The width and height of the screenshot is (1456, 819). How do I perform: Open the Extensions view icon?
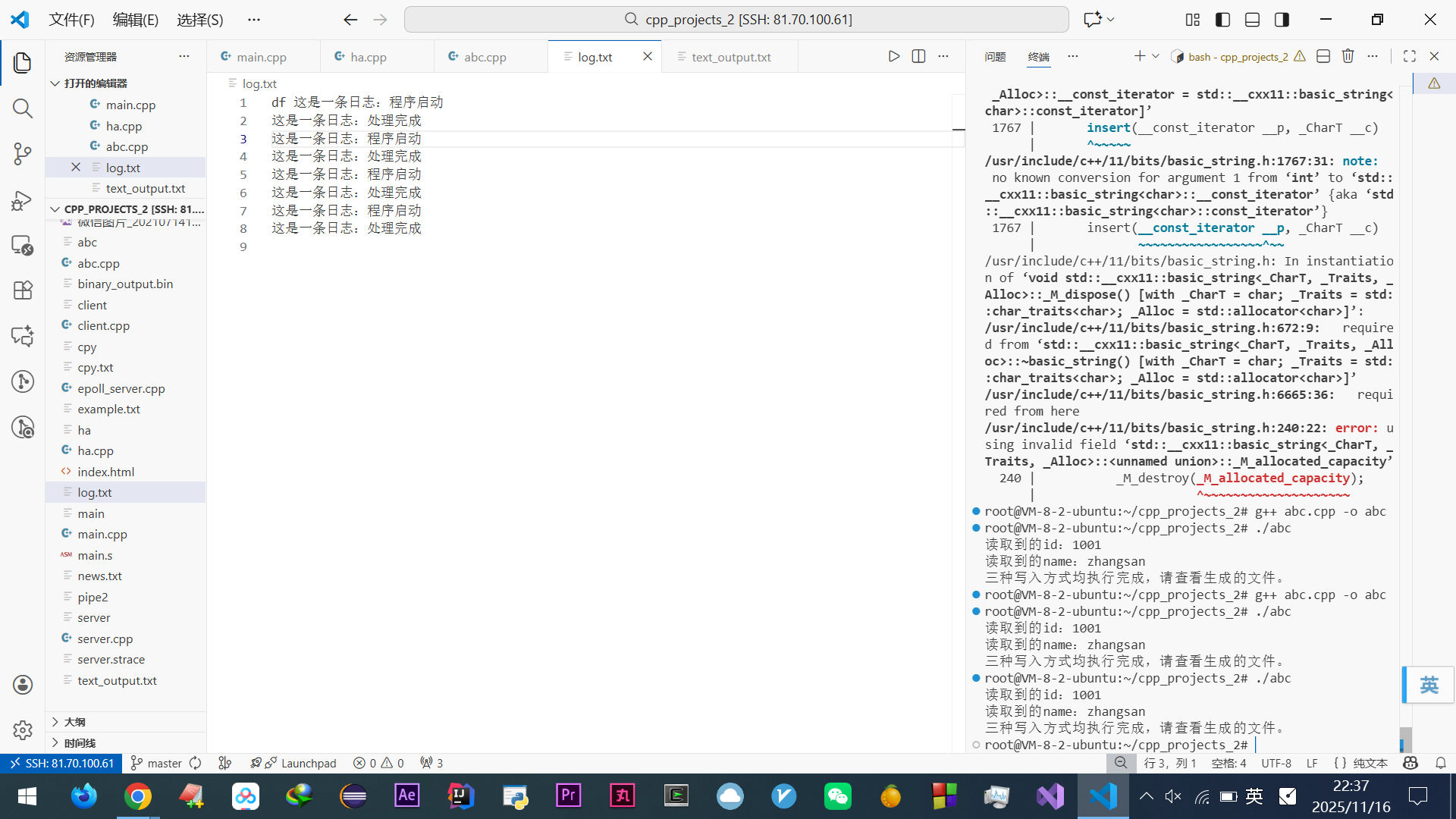23,290
